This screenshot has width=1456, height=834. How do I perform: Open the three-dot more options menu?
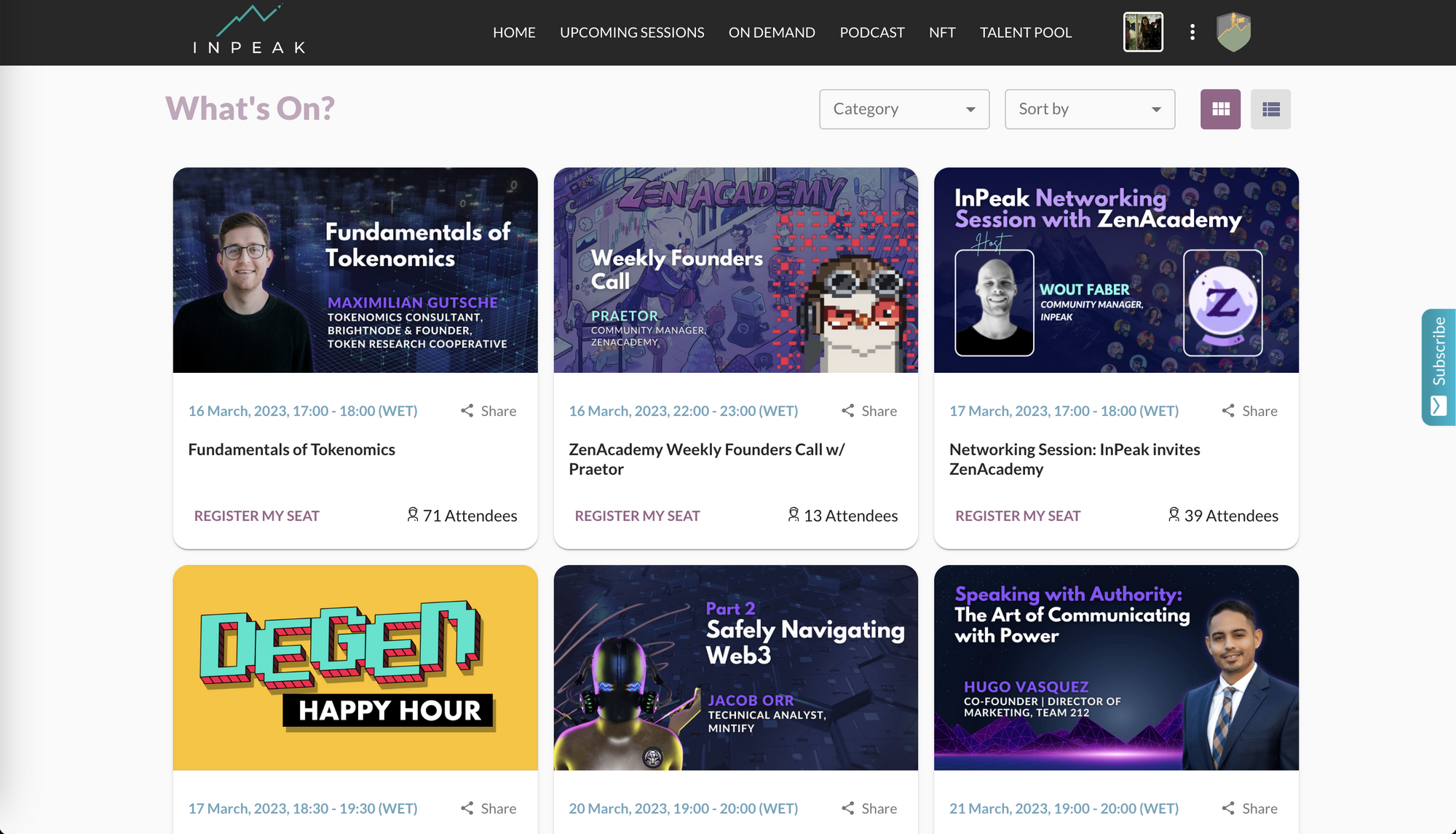point(1192,32)
